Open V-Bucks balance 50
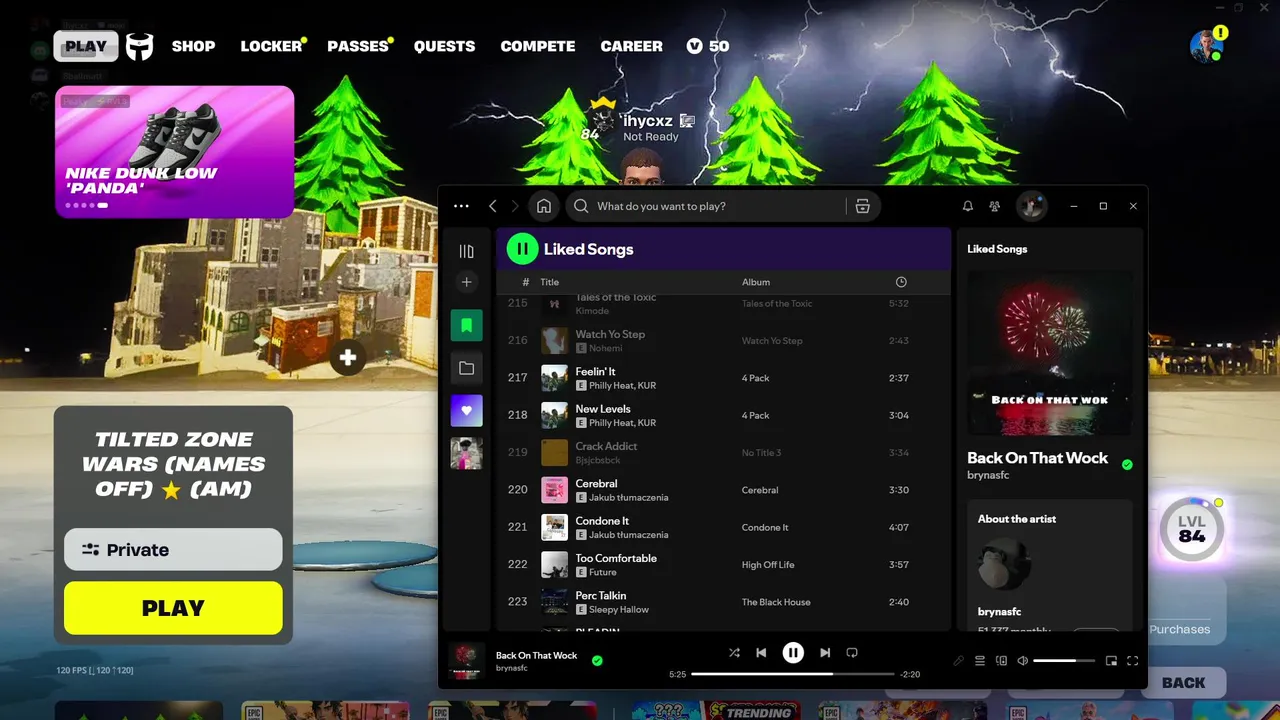 [708, 46]
